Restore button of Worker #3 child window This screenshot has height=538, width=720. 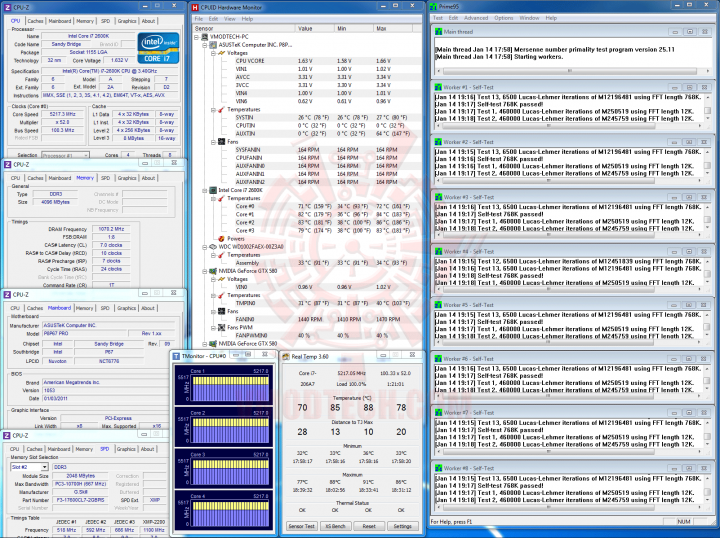click(689, 197)
